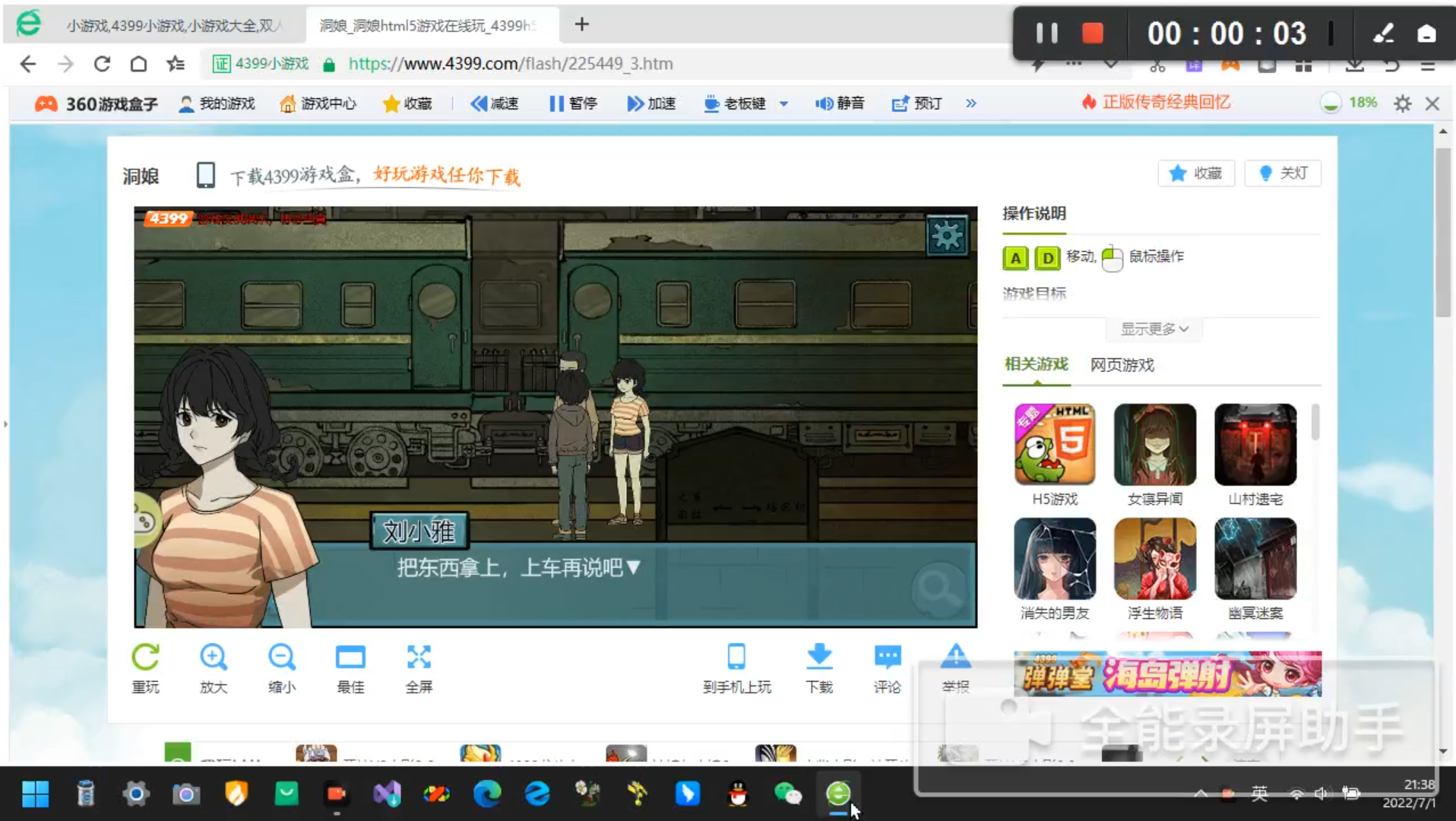The width and height of the screenshot is (1456, 821).
Task: Set best size with 最佳
Action: pos(350,668)
